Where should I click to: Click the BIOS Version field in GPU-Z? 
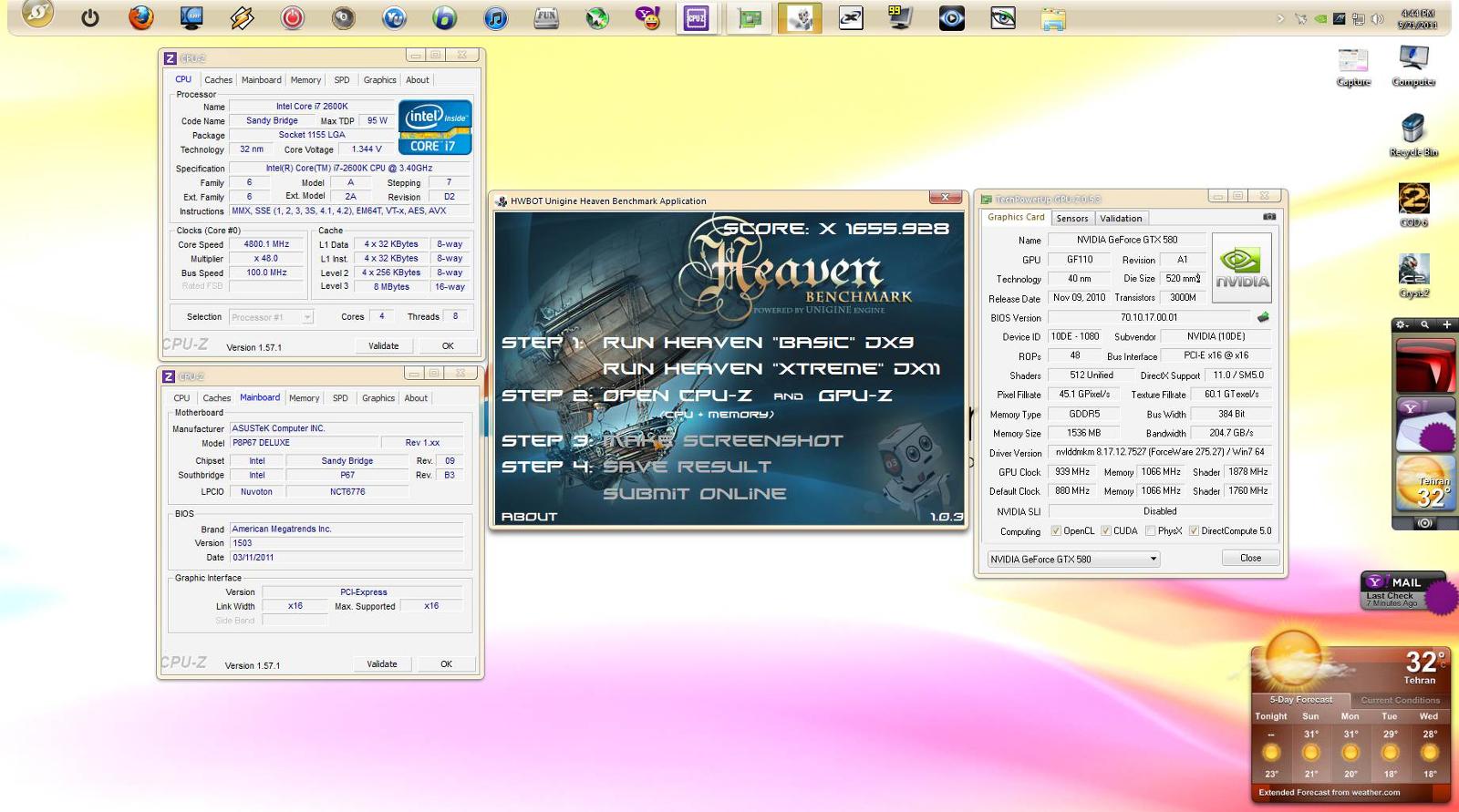tap(1149, 317)
